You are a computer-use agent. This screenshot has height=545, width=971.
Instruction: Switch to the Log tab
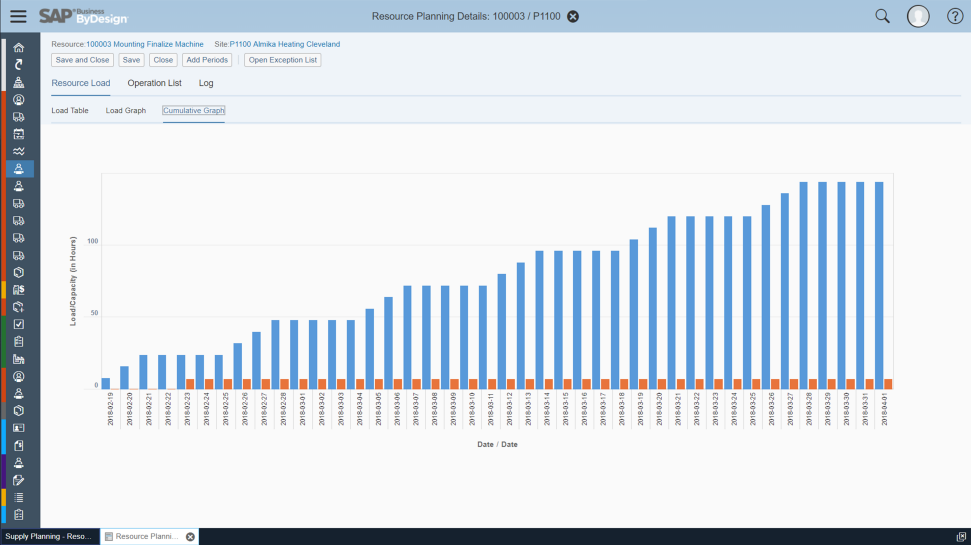[206, 83]
